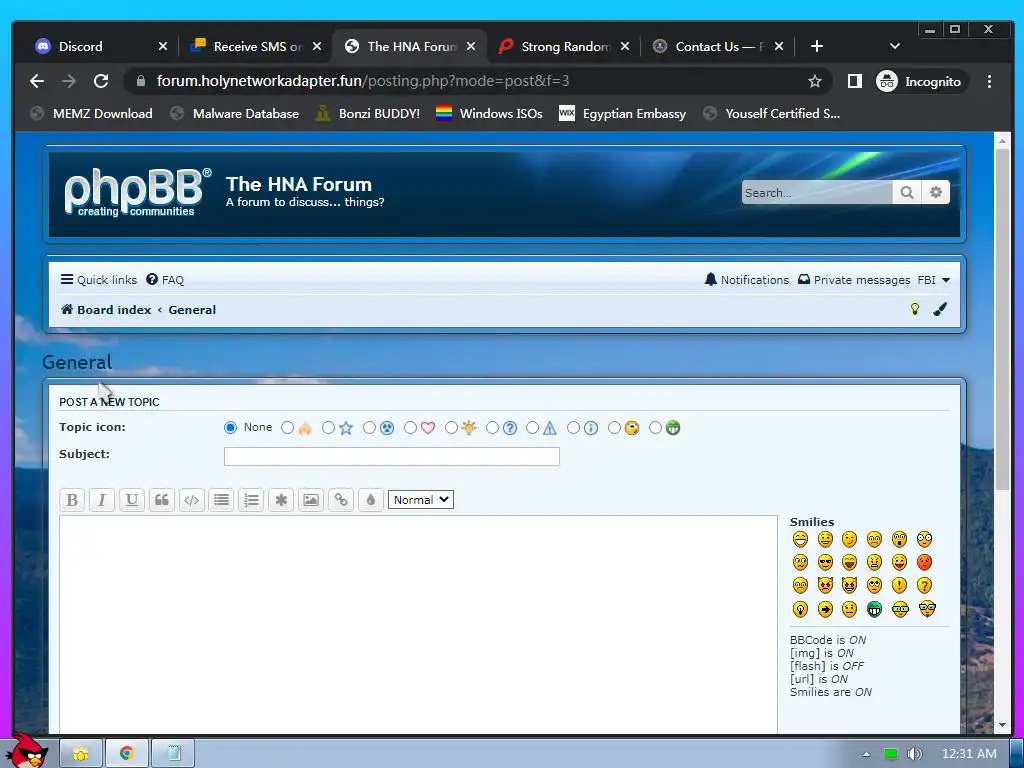Open the Normal font size dropdown

click(421, 500)
